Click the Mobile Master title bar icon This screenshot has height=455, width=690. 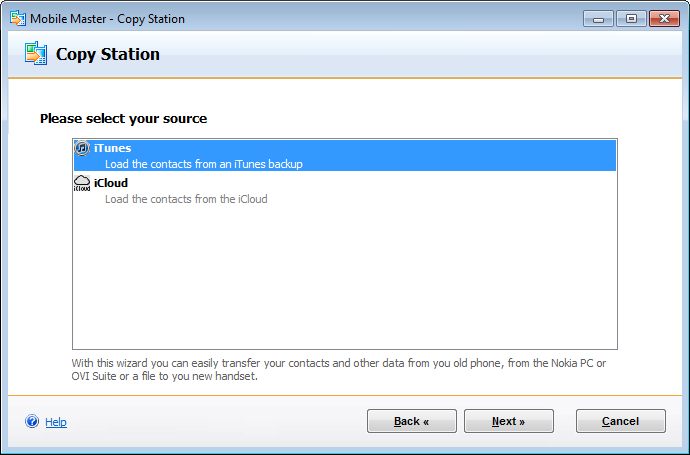17,18
